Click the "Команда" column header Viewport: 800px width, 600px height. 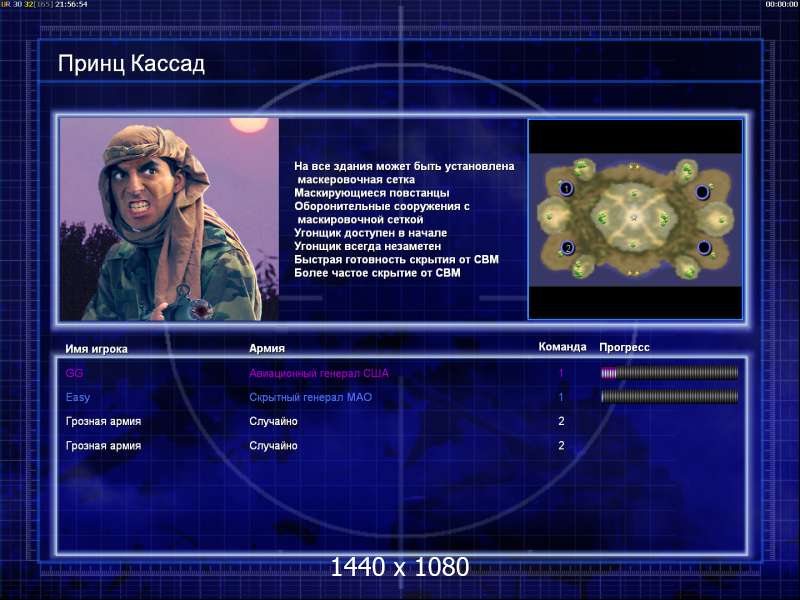[x=562, y=347]
